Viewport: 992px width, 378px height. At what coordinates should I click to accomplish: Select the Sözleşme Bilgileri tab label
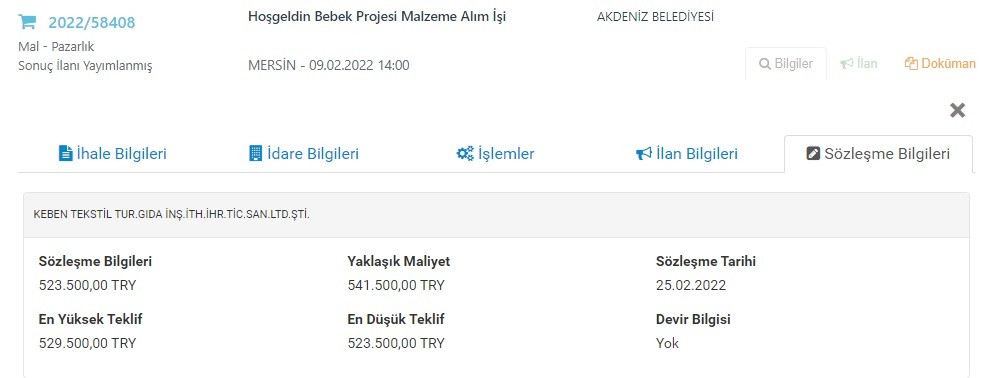(x=887, y=154)
